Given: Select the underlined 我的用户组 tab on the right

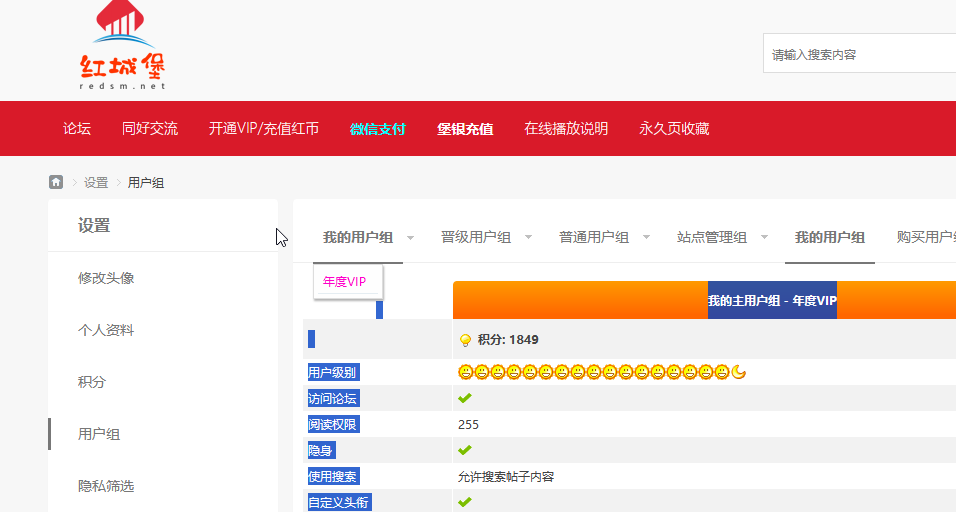Looking at the screenshot, I should point(830,237).
